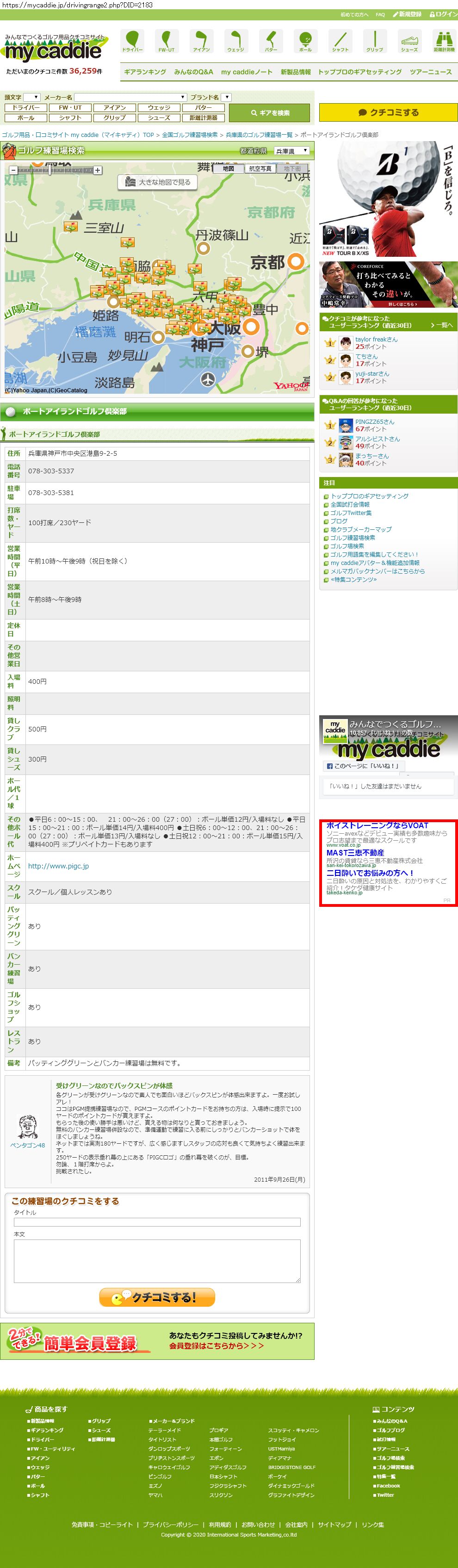
Task: Expand the メーカー名 maker dropdown
Action: click(130, 97)
